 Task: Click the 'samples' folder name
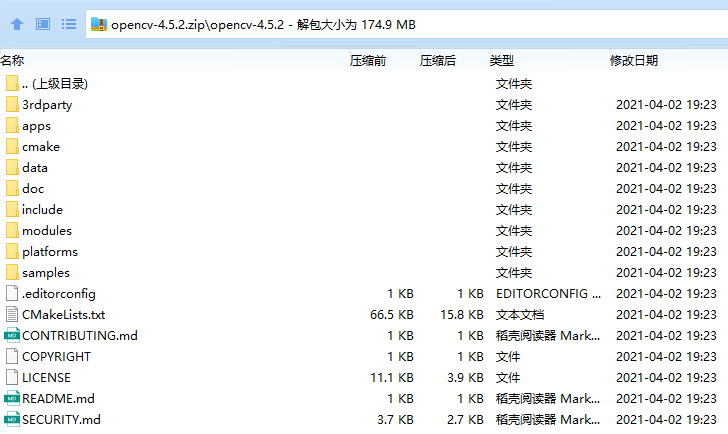pos(46,273)
